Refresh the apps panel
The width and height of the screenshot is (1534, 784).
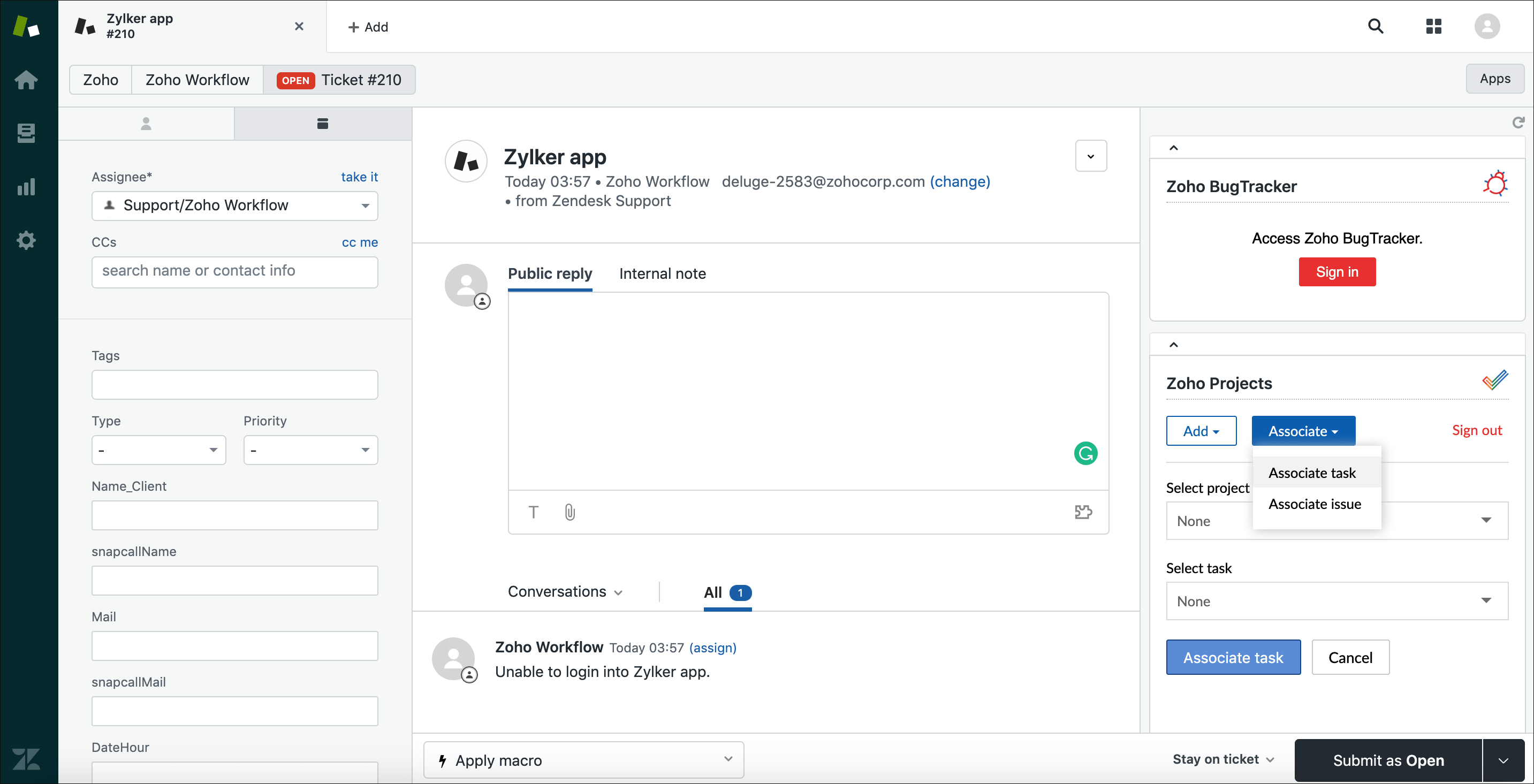click(x=1518, y=123)
